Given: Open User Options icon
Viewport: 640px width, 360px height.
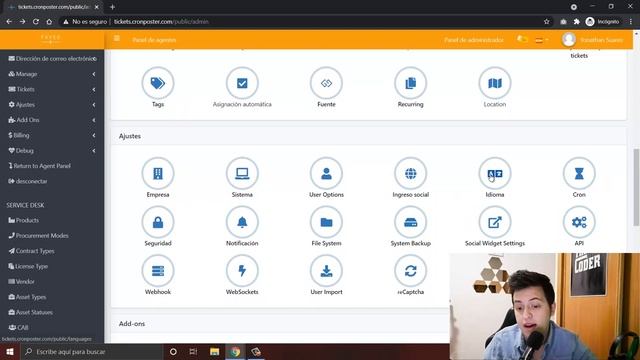Looking at the screenshot, I should 326,173.
